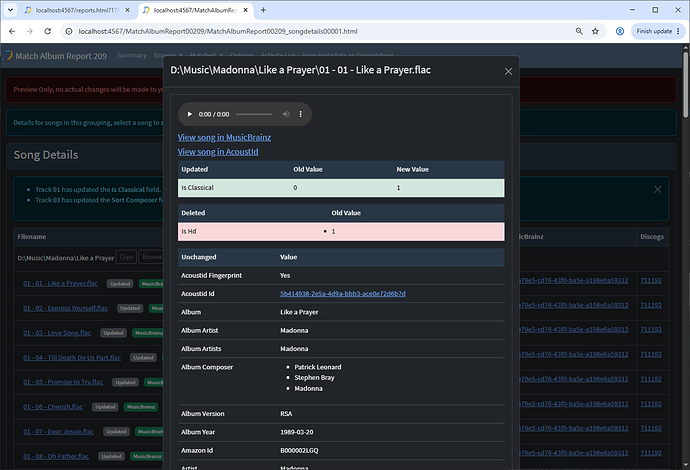Screen dimensions: 690x470
Task: Open a new browser tab
Action: 263,10
